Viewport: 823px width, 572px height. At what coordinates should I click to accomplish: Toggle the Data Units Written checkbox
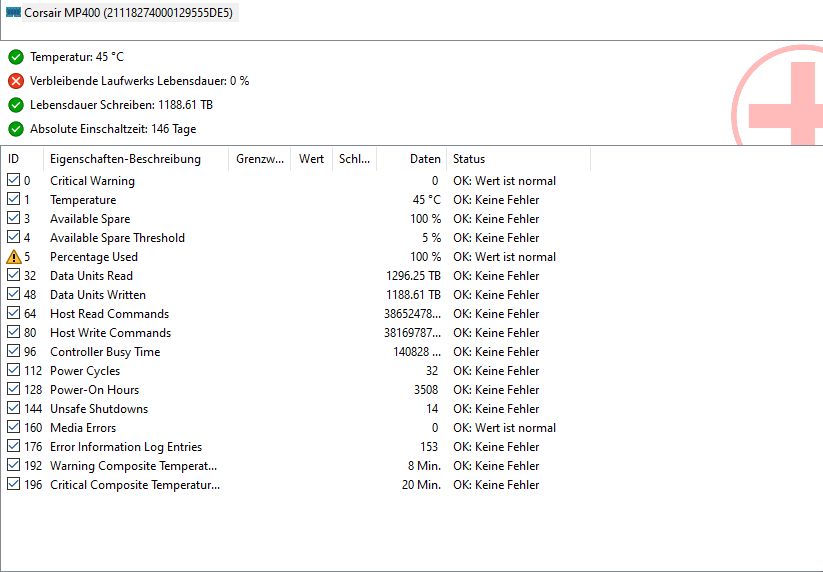(14, 294)
